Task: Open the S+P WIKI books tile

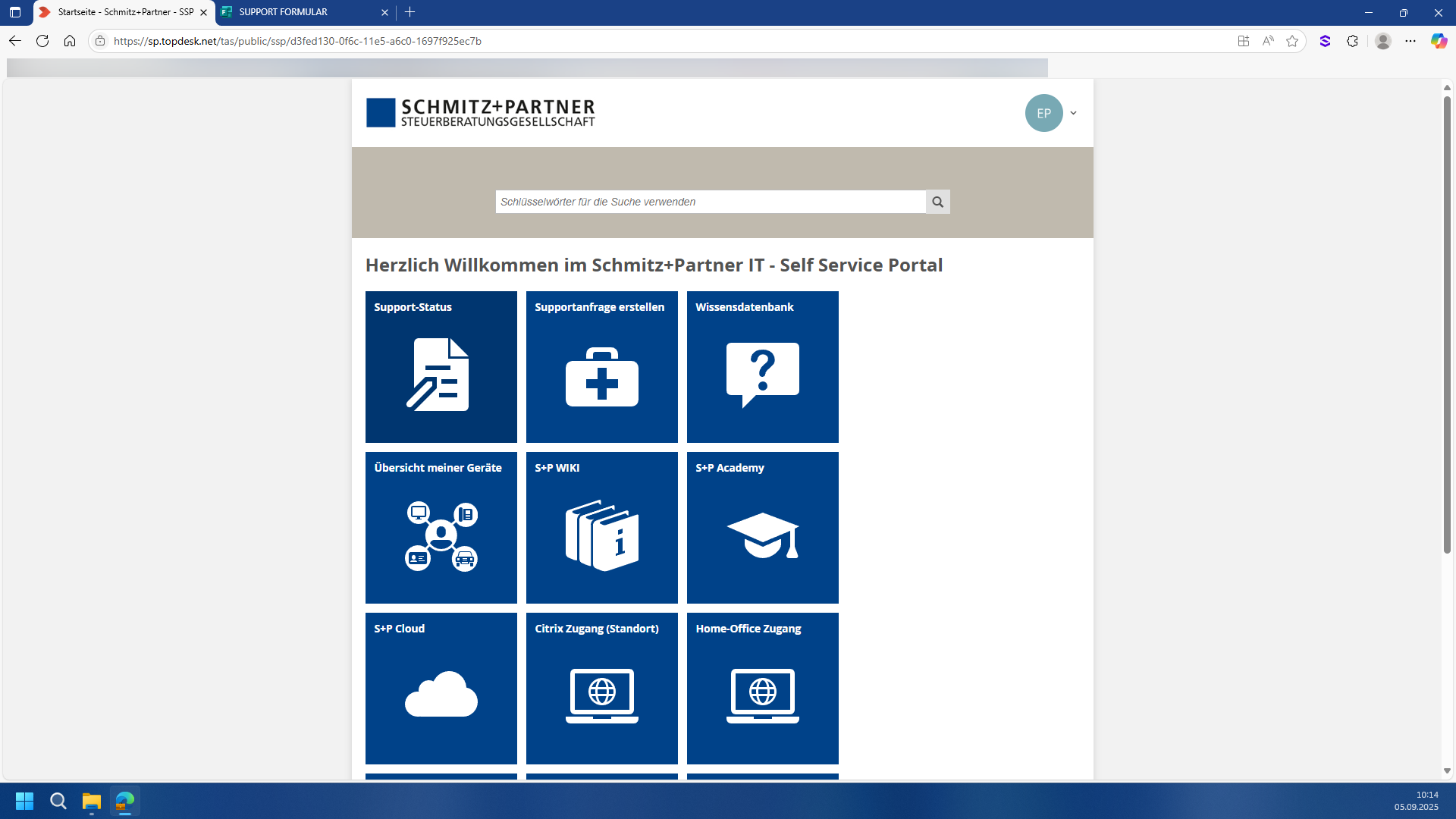Action: click(x=601, y=528)
